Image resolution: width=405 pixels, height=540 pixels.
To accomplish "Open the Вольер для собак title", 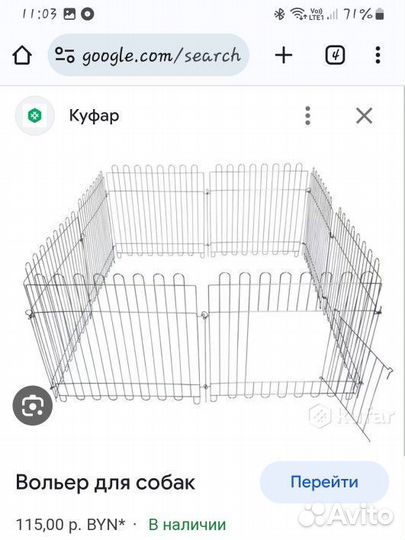I will tap(105, 482).
